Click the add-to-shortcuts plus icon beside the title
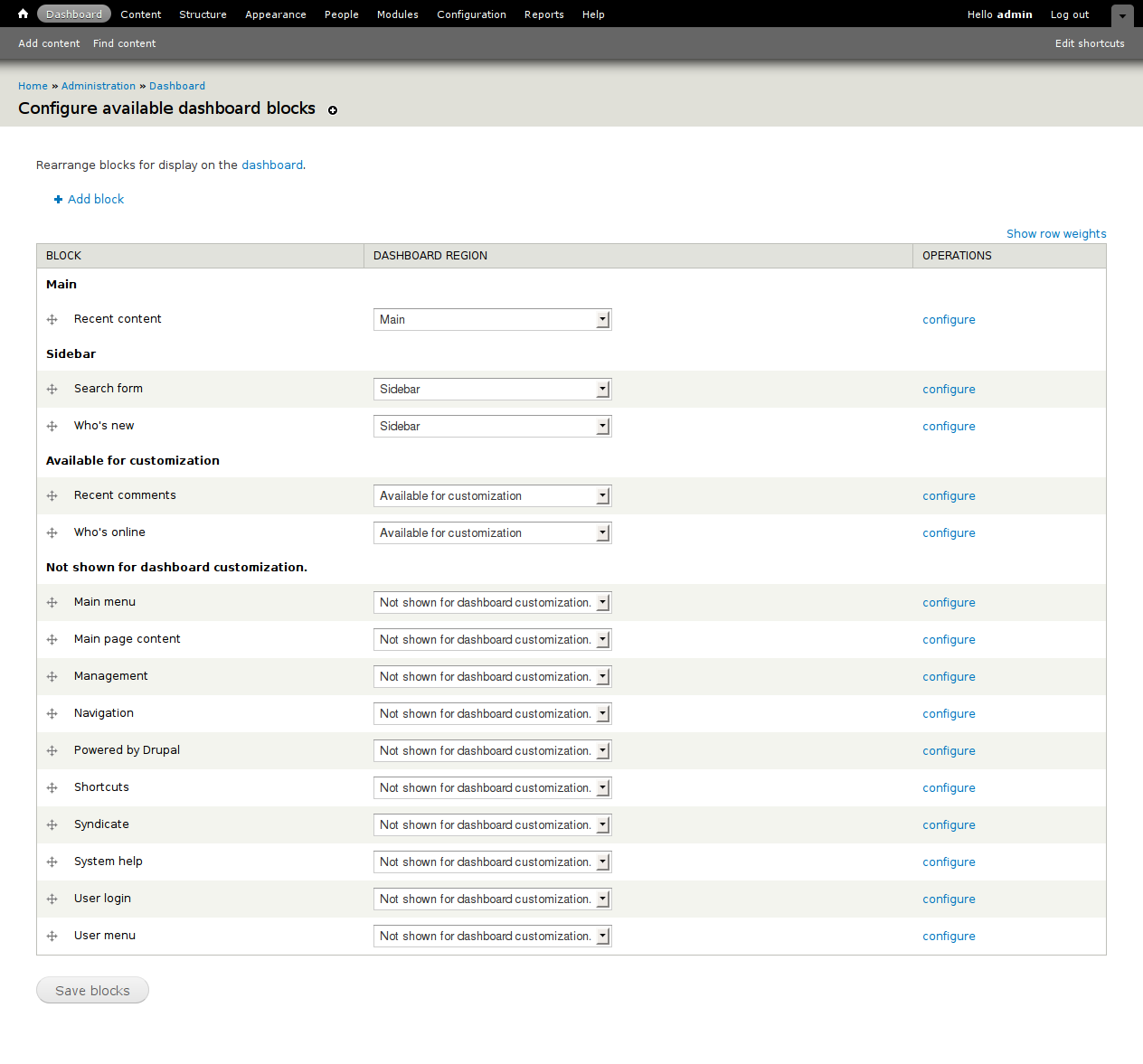 [x=333, y=110]
